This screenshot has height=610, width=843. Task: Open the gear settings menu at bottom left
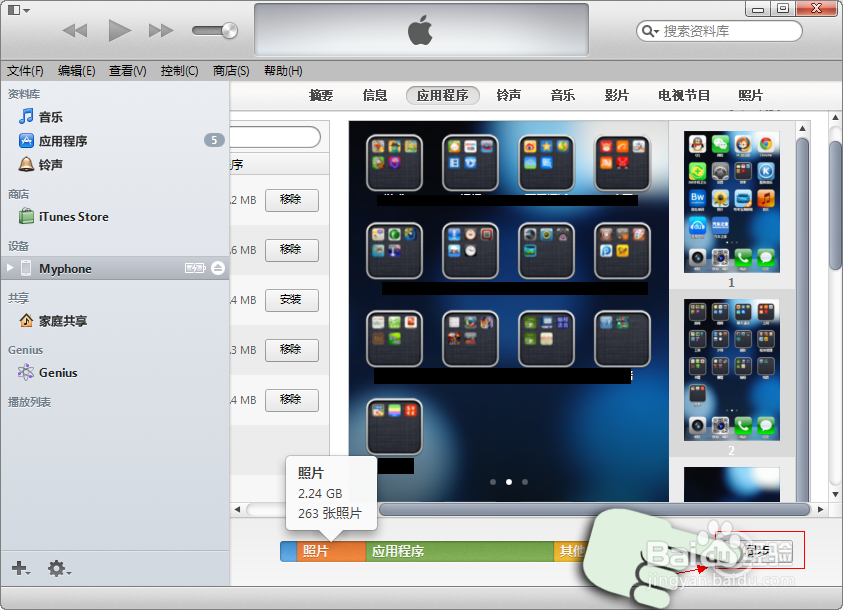tap(58, 568)
